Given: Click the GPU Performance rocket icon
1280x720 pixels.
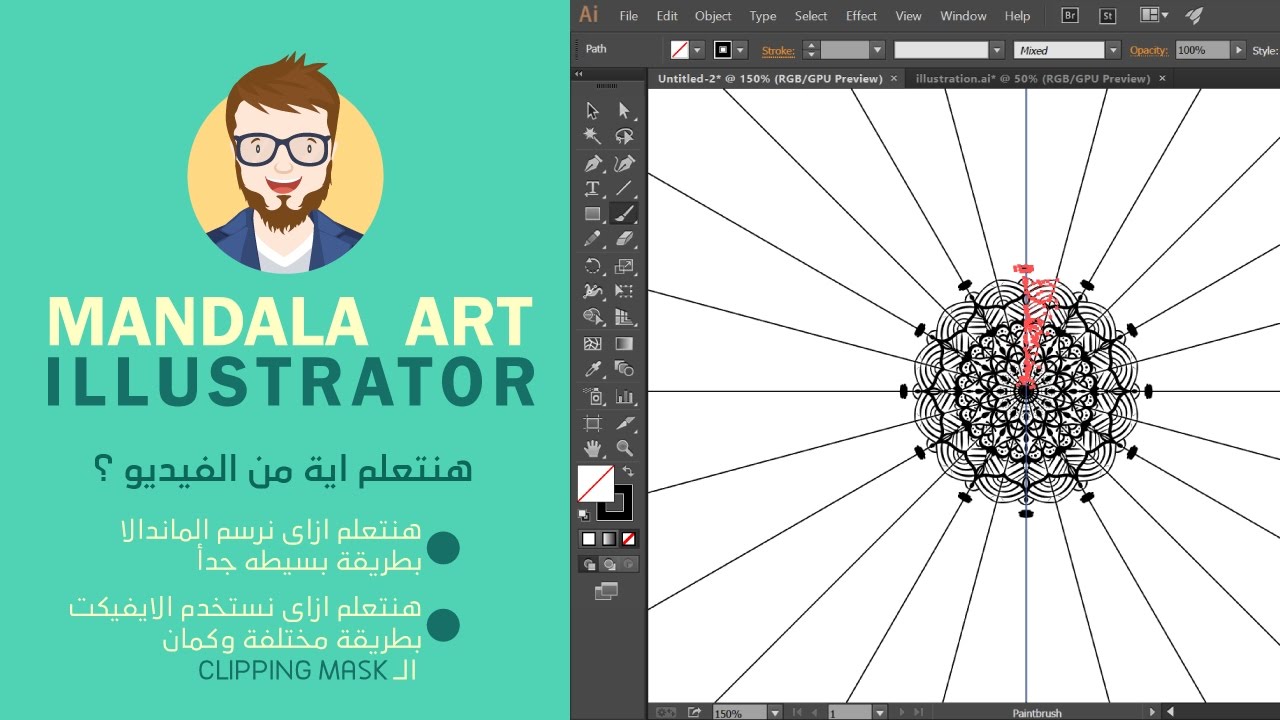Looking at the screenshot, I should tap(1194, 16).
